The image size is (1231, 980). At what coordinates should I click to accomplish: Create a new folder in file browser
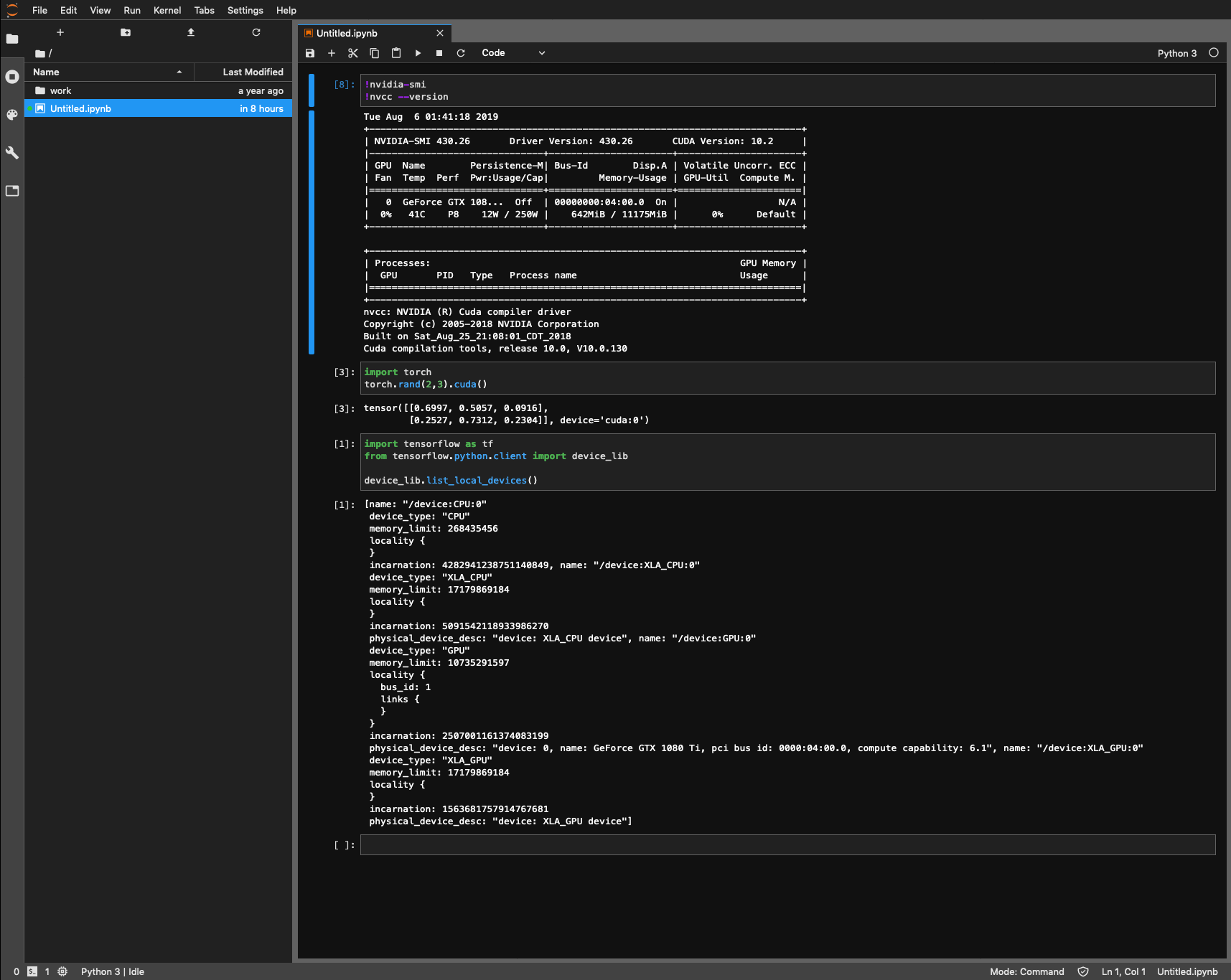126,32
